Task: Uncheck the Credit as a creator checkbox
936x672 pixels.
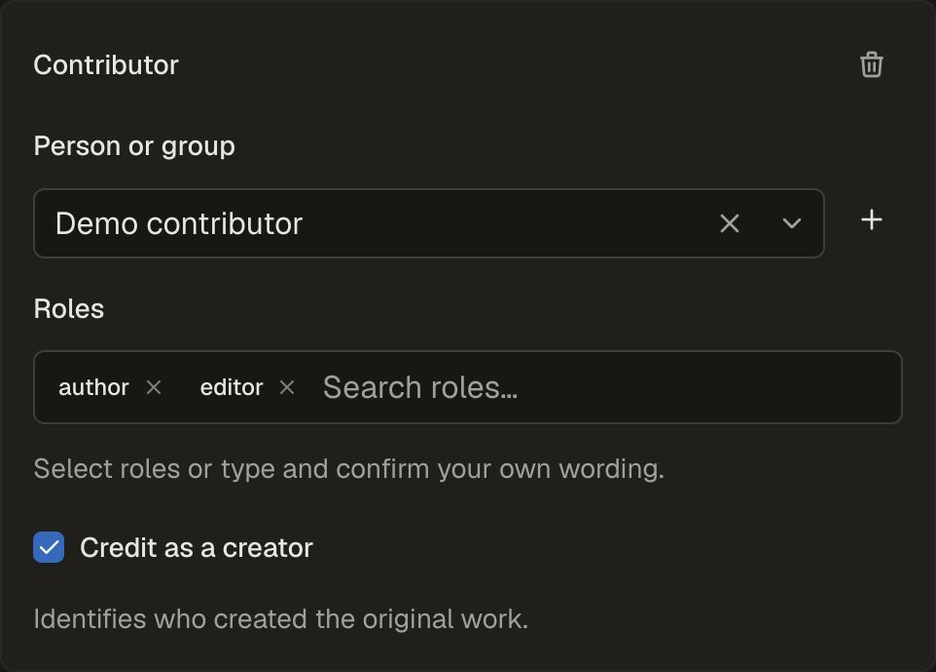Action: pyautogui.click(x=49, y=547)
